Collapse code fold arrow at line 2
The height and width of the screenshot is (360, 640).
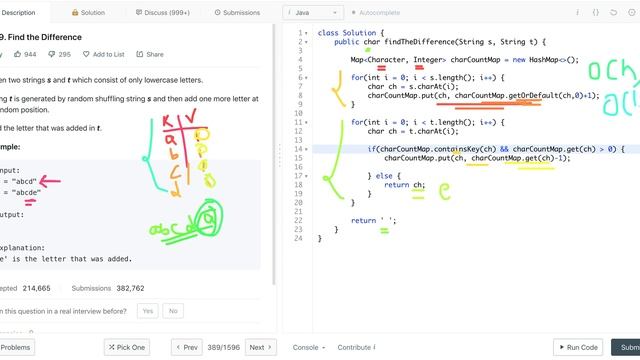pos(306,42)
